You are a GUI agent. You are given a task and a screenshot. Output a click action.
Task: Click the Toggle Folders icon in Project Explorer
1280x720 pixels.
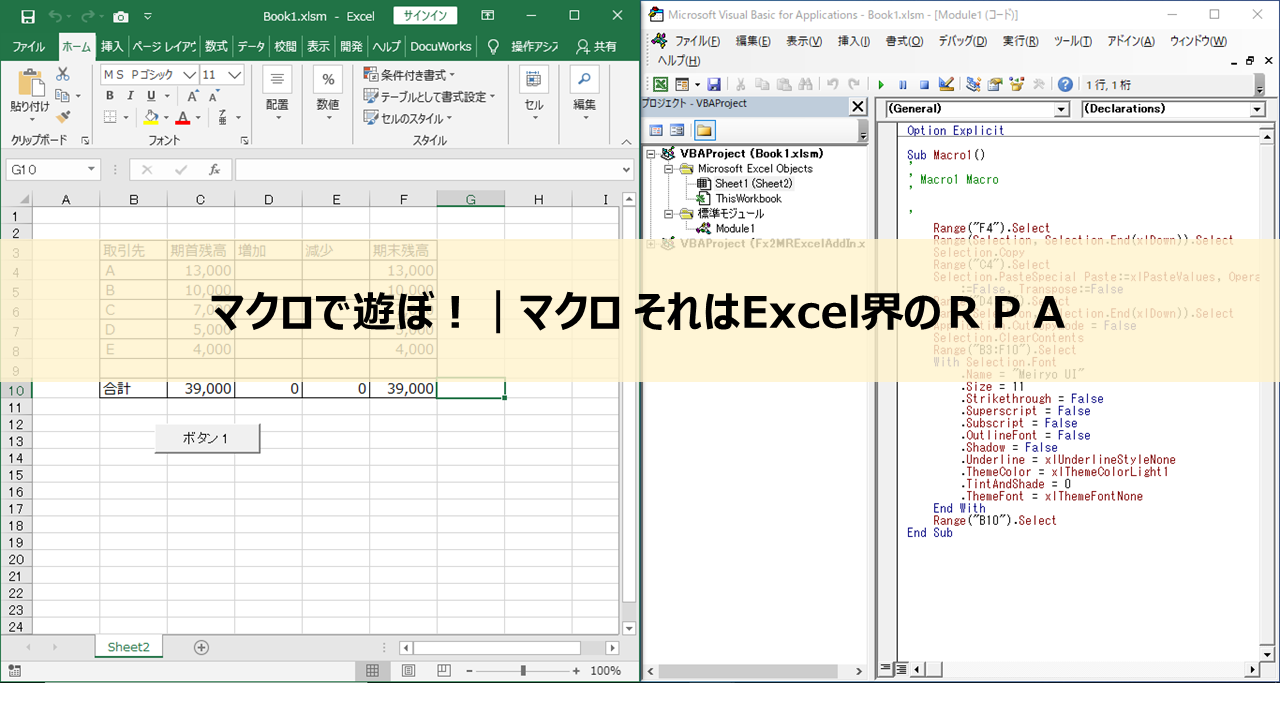tap(703, 129)
